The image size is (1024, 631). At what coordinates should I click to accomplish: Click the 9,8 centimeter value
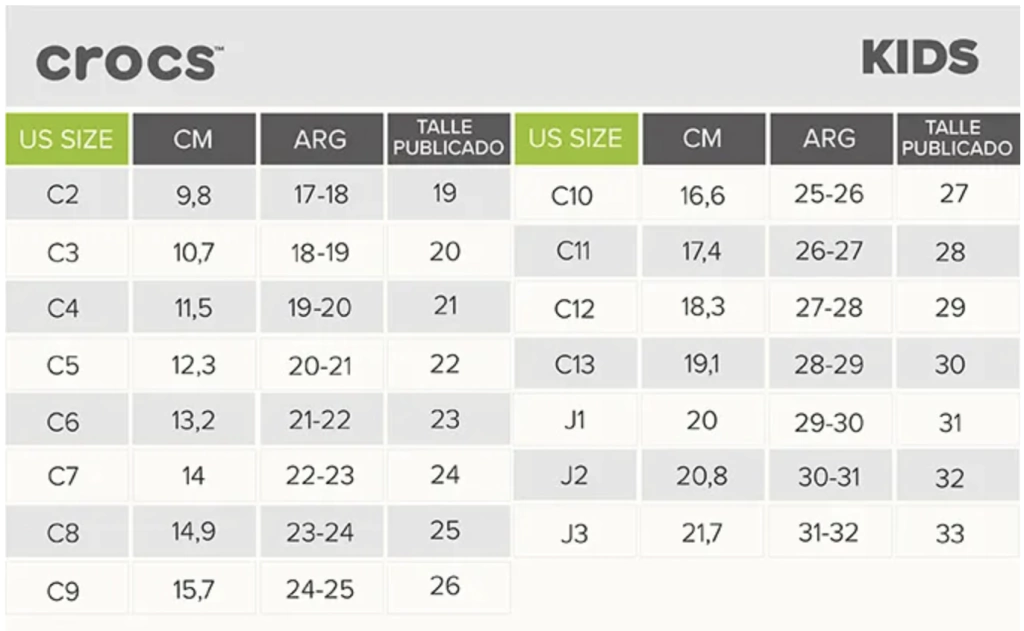pyautogui.click(x=193, y=196)
